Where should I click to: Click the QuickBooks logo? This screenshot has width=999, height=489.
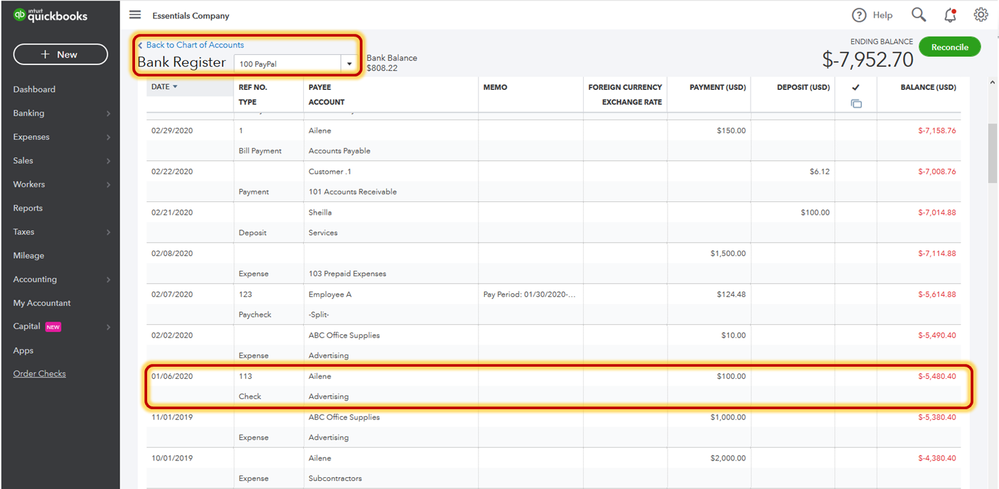click(x=50, y=15)
